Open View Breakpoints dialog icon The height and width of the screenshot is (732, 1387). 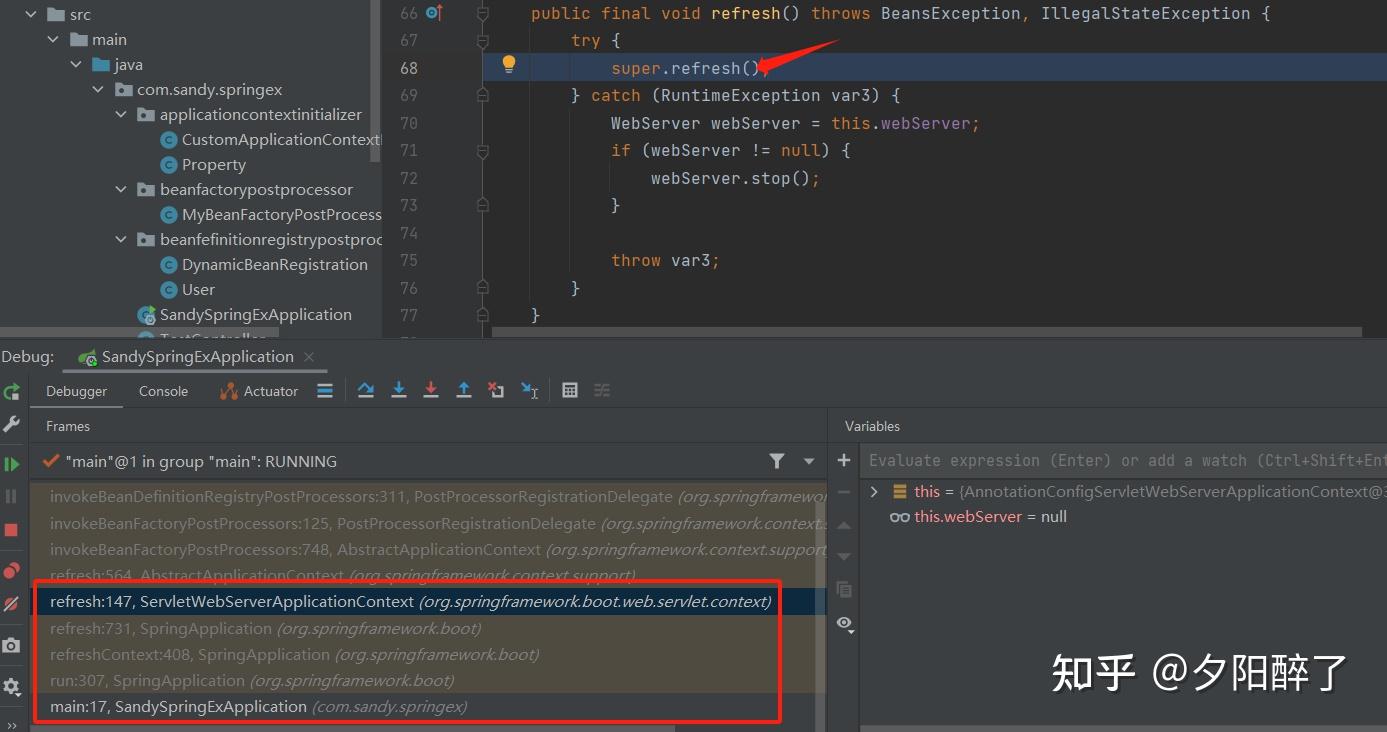(x=12, y=571)
